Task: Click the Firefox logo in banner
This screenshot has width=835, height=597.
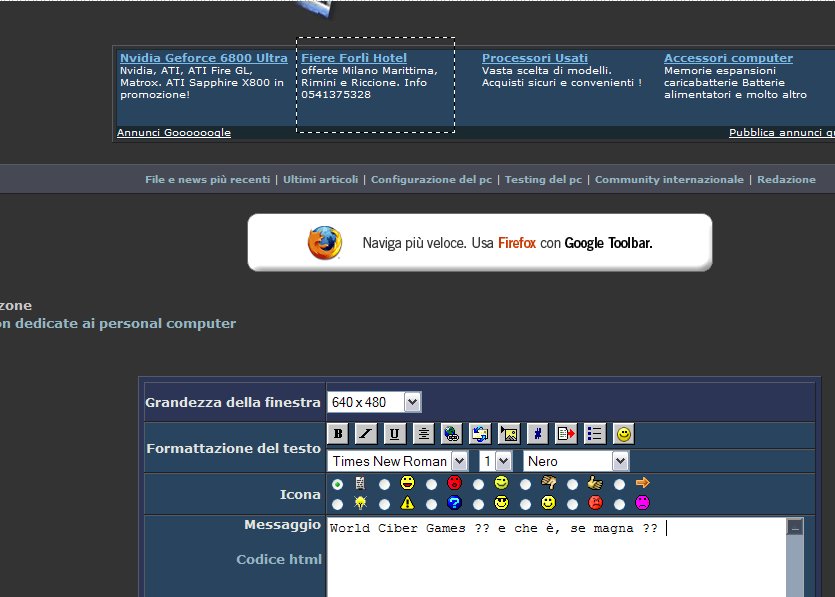Action: click(324, 242)
